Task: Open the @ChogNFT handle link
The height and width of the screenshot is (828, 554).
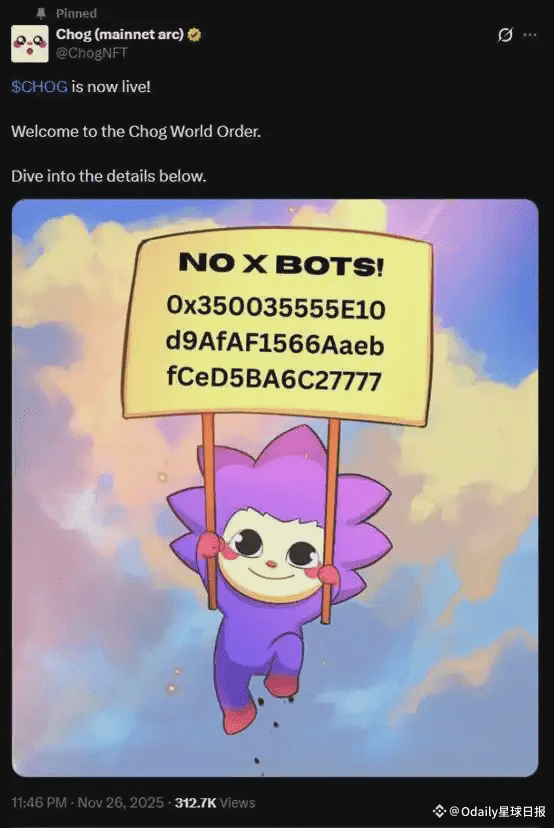Action: (x=92, y=53)
